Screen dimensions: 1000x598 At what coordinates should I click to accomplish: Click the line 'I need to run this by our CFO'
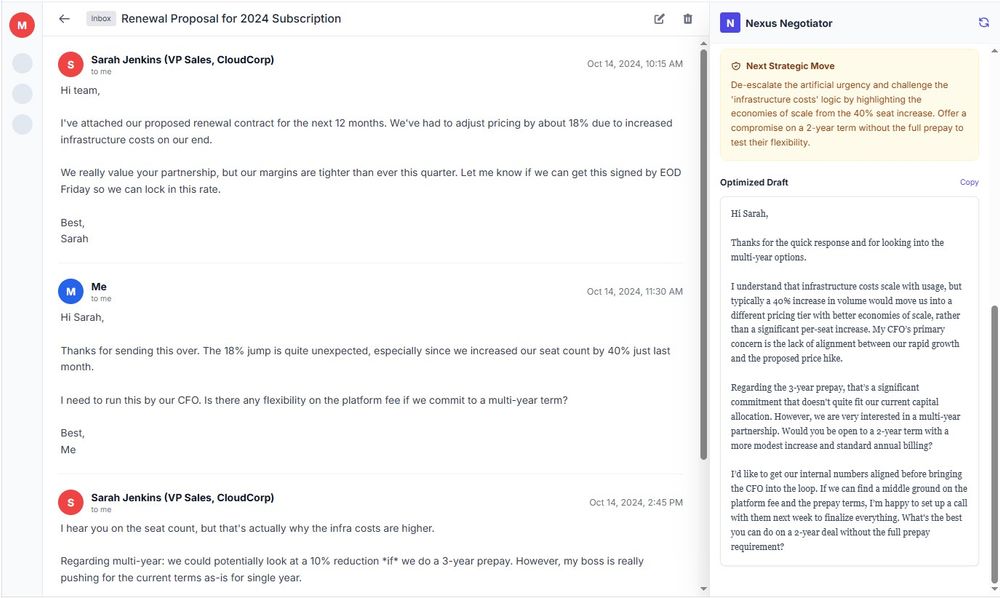point(130,400)
